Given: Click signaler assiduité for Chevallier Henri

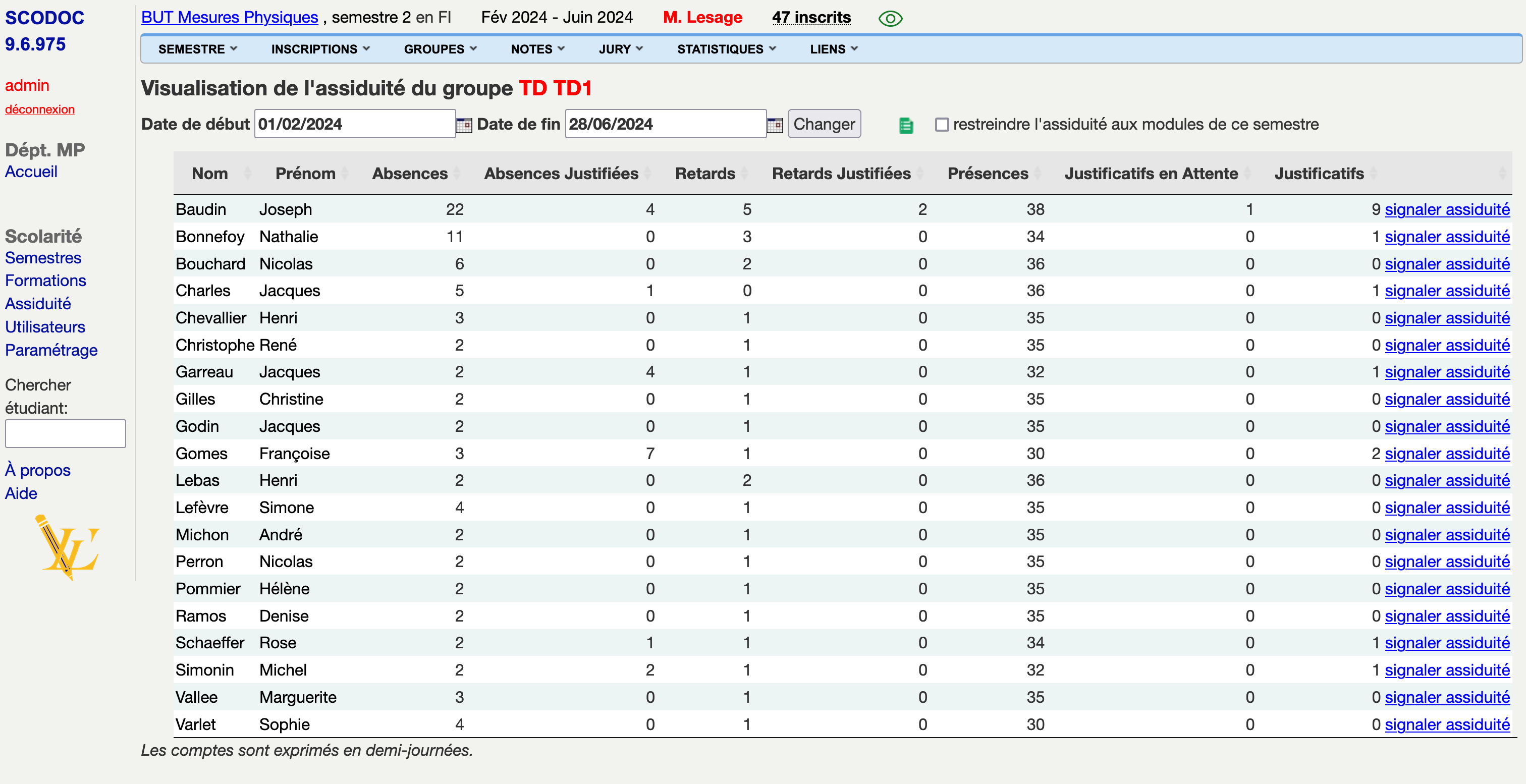Looking at the screenshot, I should 1447,318.
